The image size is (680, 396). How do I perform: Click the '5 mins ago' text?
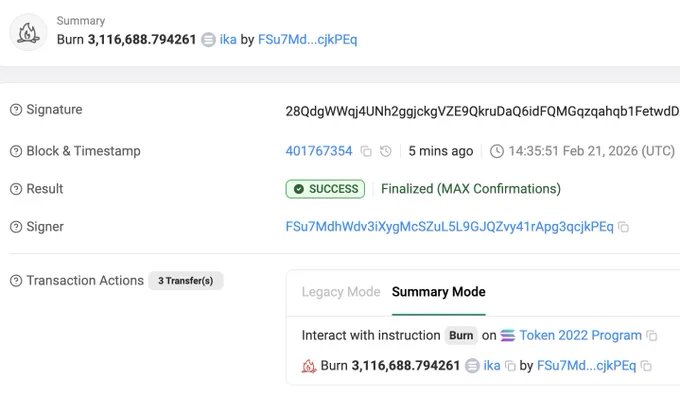tap(441, 151)
